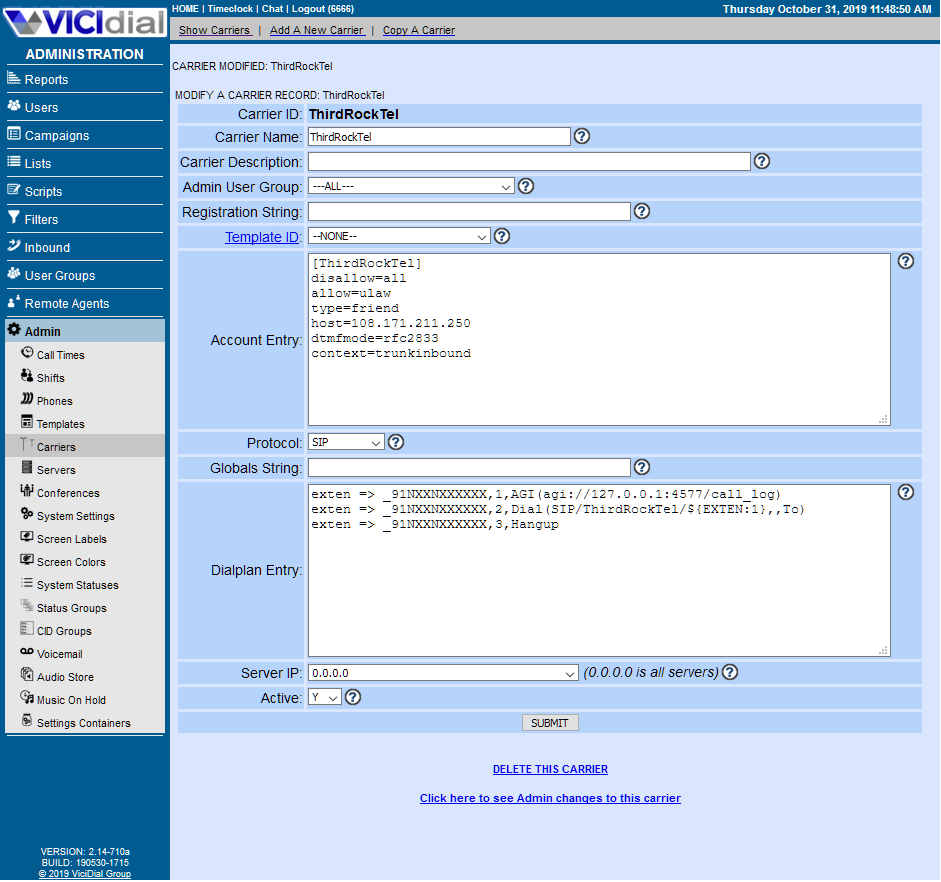Open Screen Colors admin page
This screenshot has height=882, width=941.
pos(71,562)
